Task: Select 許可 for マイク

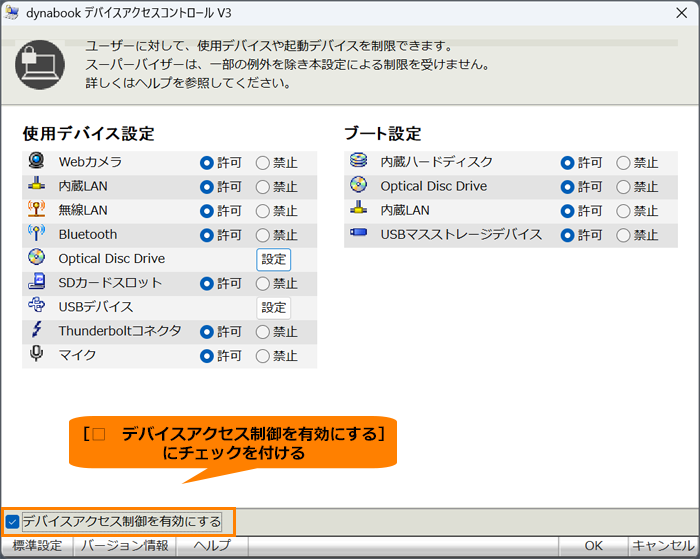Action: tap(207, 356)
